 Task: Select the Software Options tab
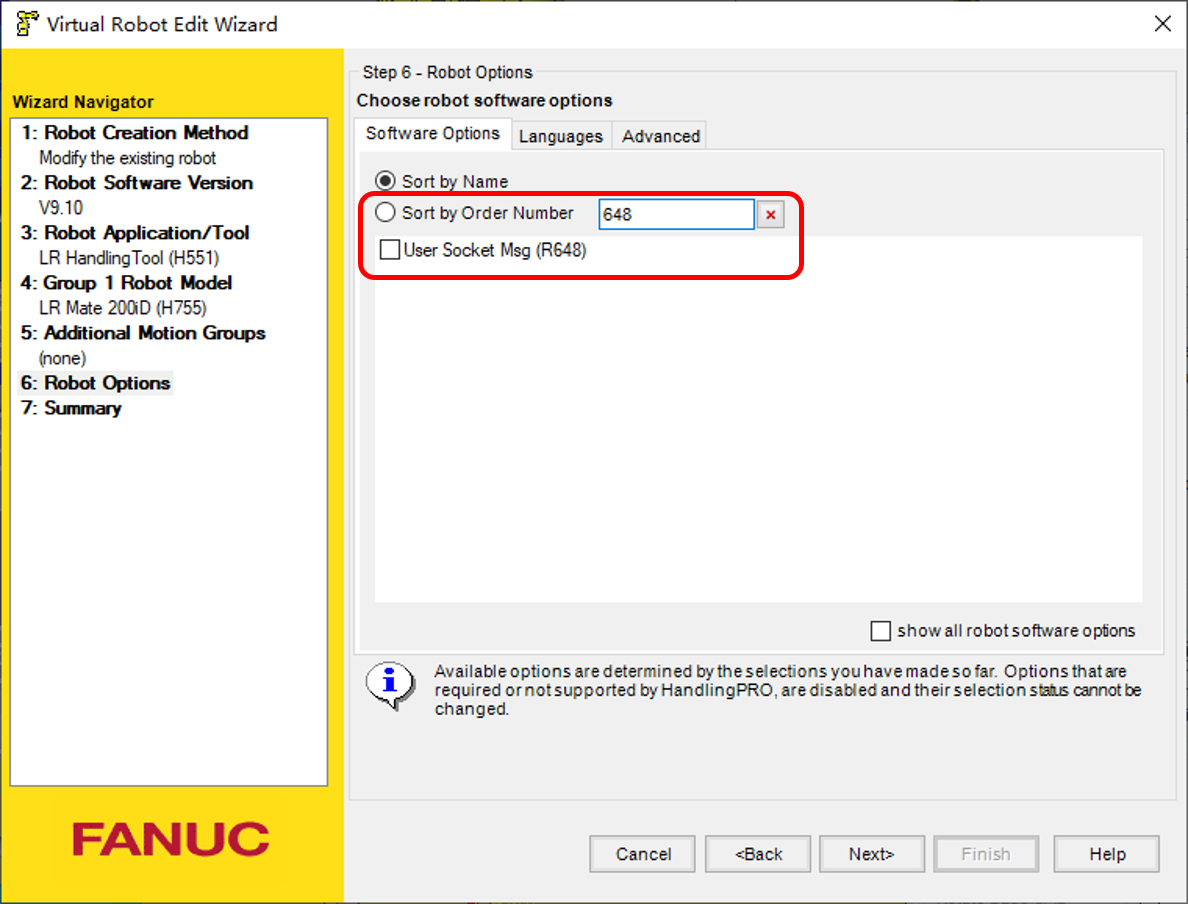click(x=432, y=134)
